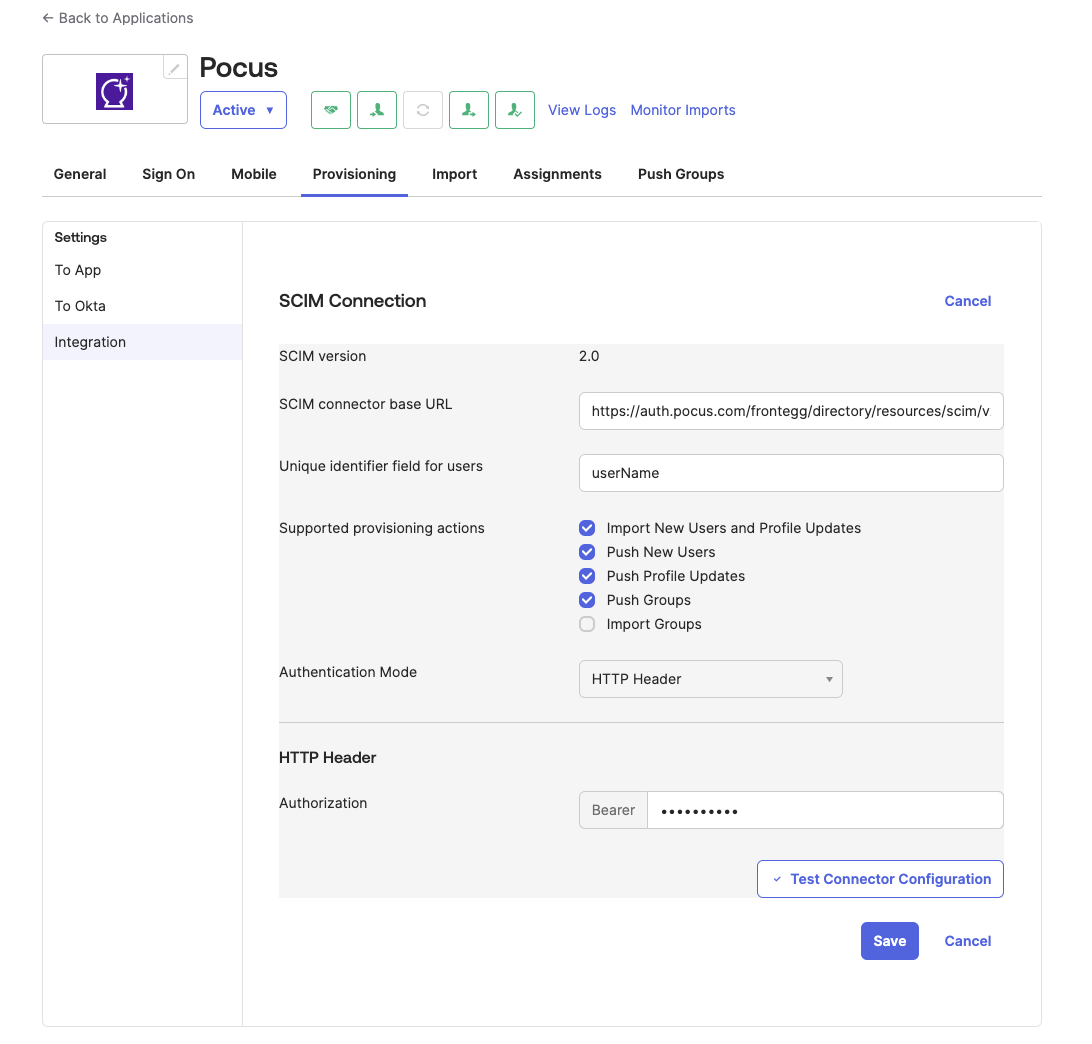
Task: Open the Mobile tab
Action: pyautogui.click(x=254, y=174)
